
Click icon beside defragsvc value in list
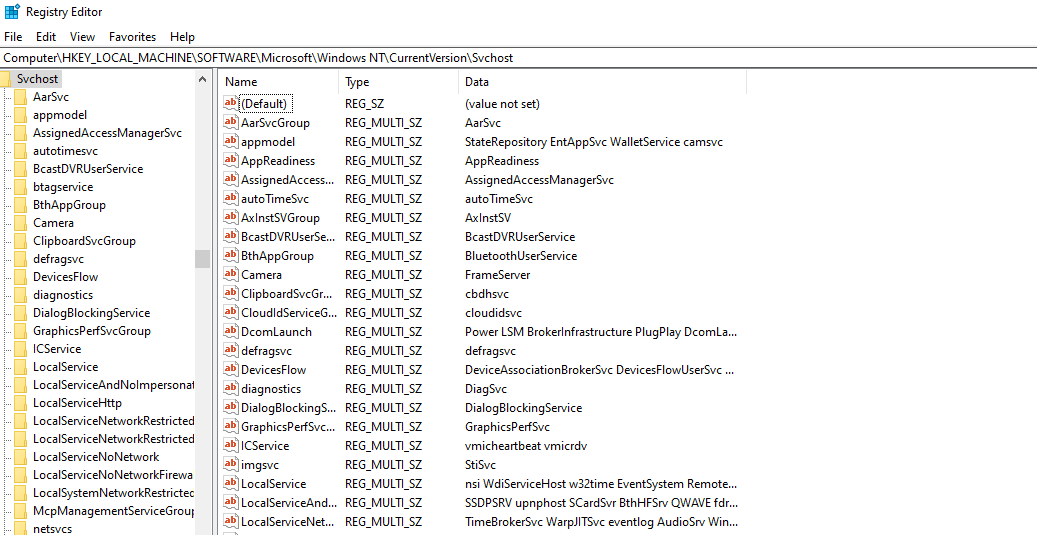pos(230,350)
